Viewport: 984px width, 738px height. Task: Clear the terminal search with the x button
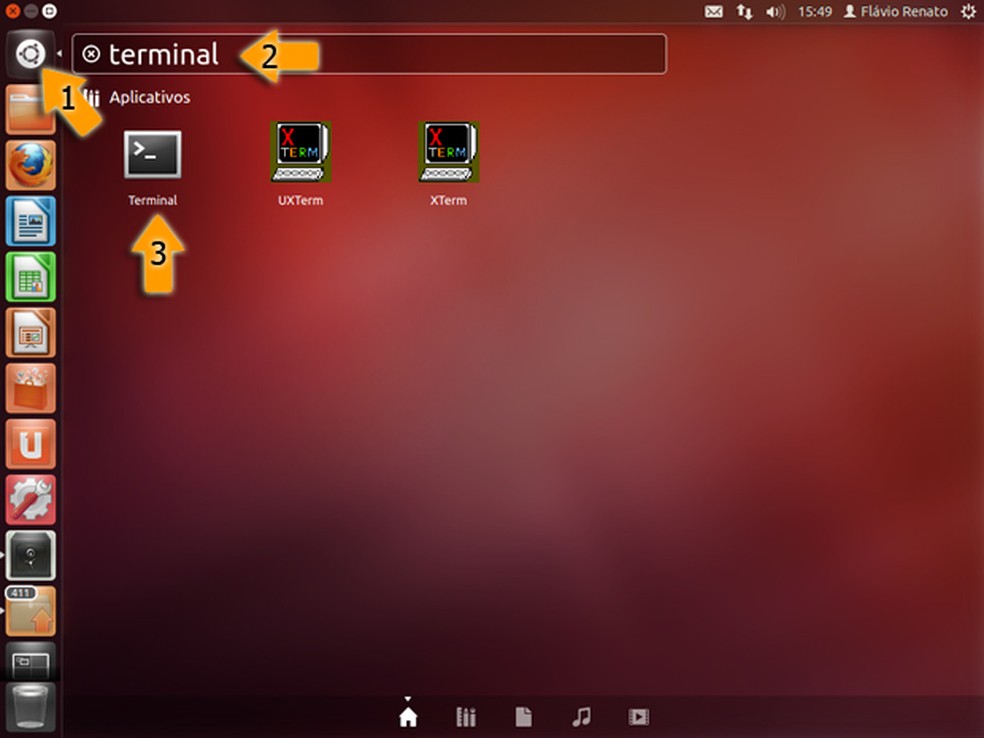91,55
